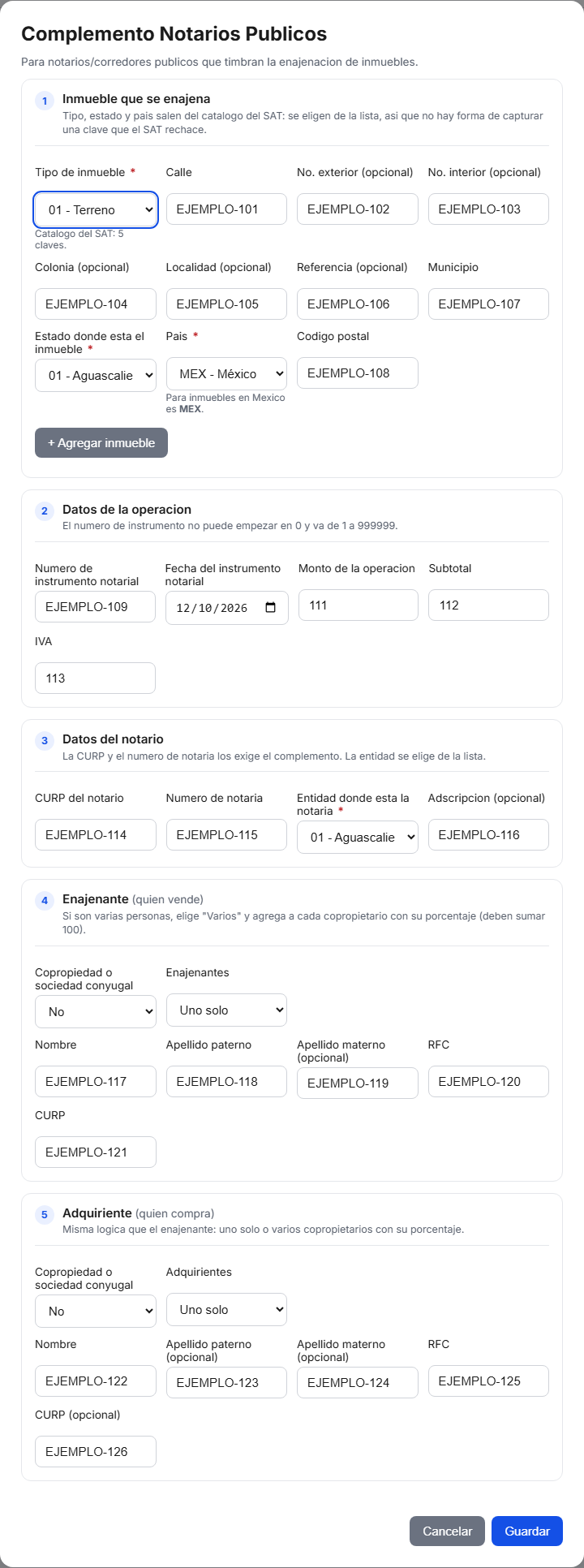Click the hint Para inmuebles en Mexico es MEX
This screenshot has width=584, height=1568.
(225, 403)
